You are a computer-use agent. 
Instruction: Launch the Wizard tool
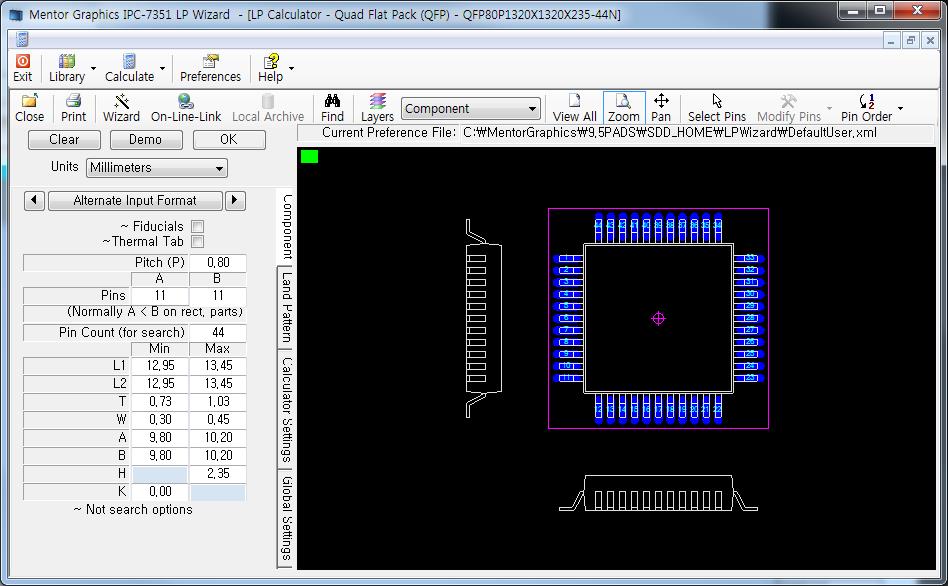[121, 109]
